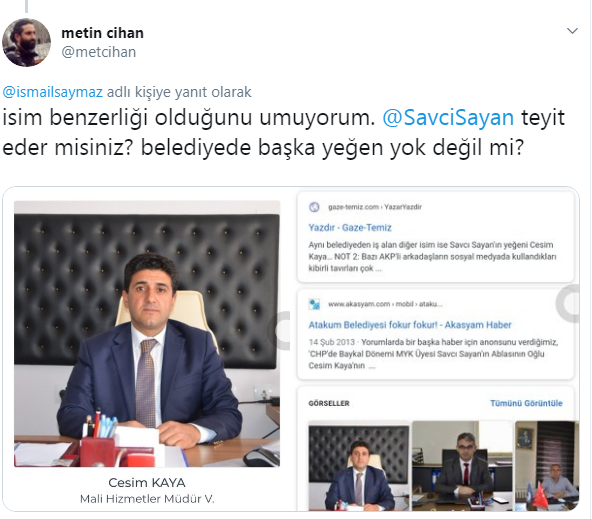Click the @metcihan handle
The image size is (592, 519).
(x=99, y=52)
